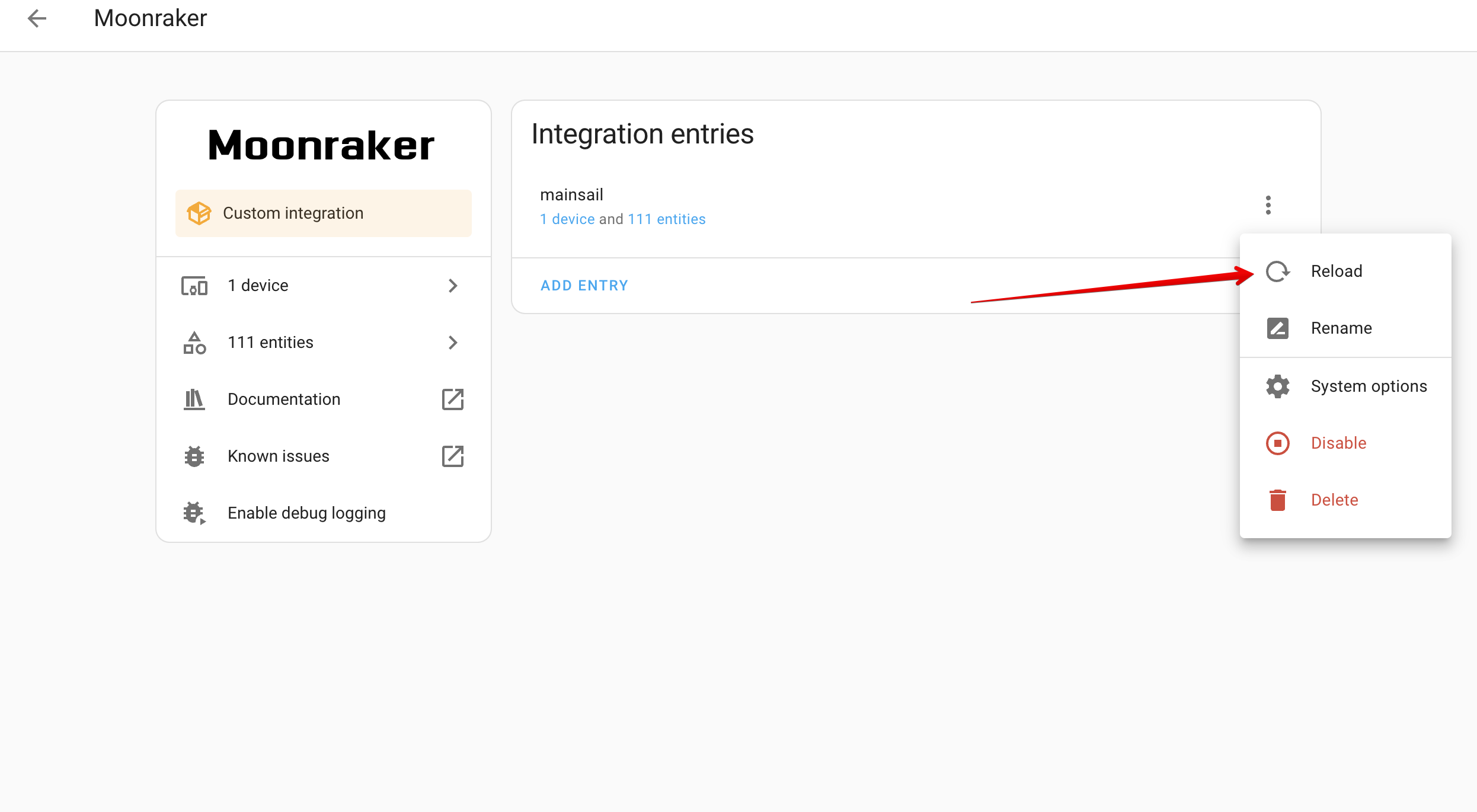
Task: Open Known issues external link icon
Action: pyautogui.click(x=453, y=456)
